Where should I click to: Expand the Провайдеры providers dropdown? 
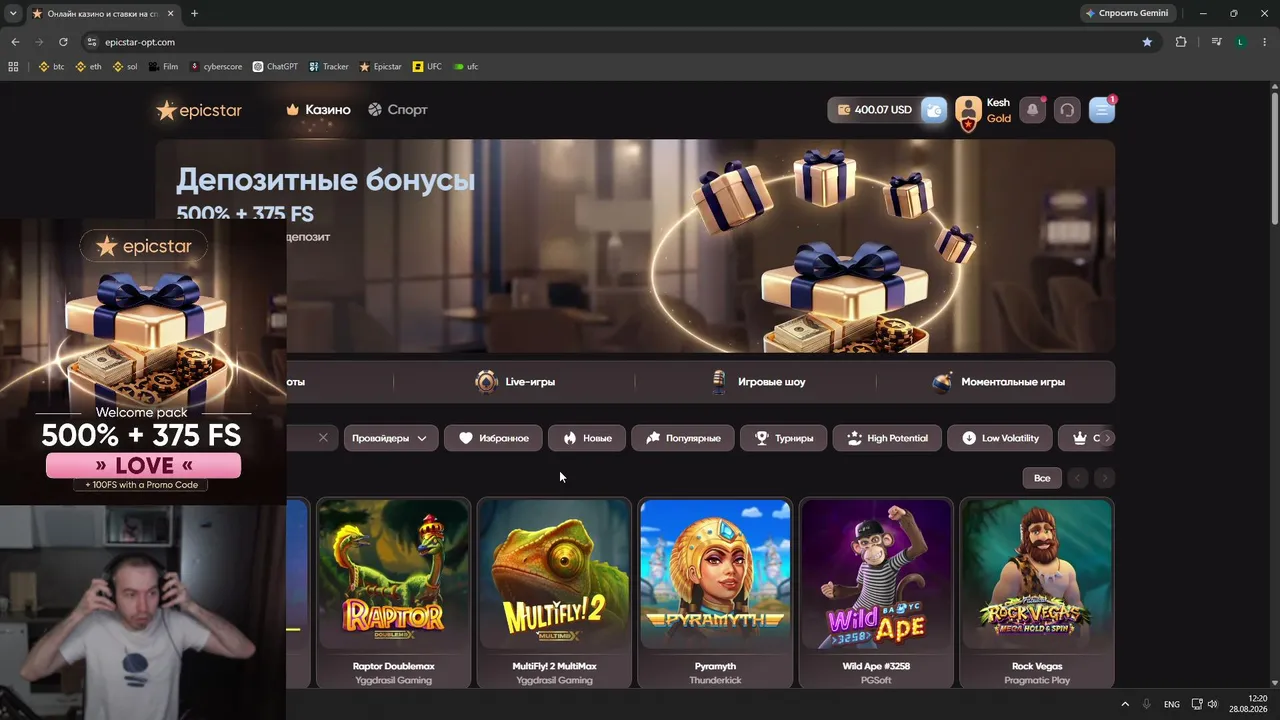(391, 438)
